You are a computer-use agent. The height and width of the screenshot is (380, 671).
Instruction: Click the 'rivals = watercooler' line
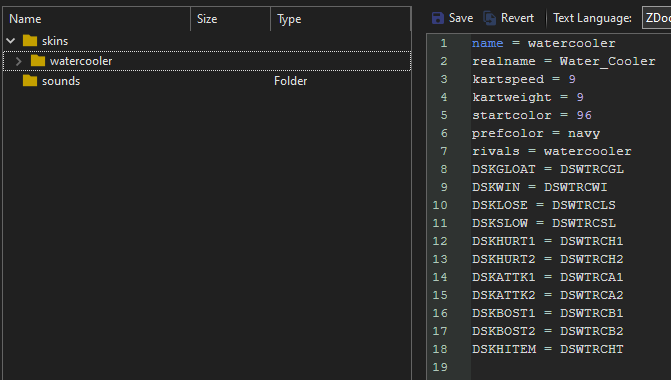pos(552,151)
